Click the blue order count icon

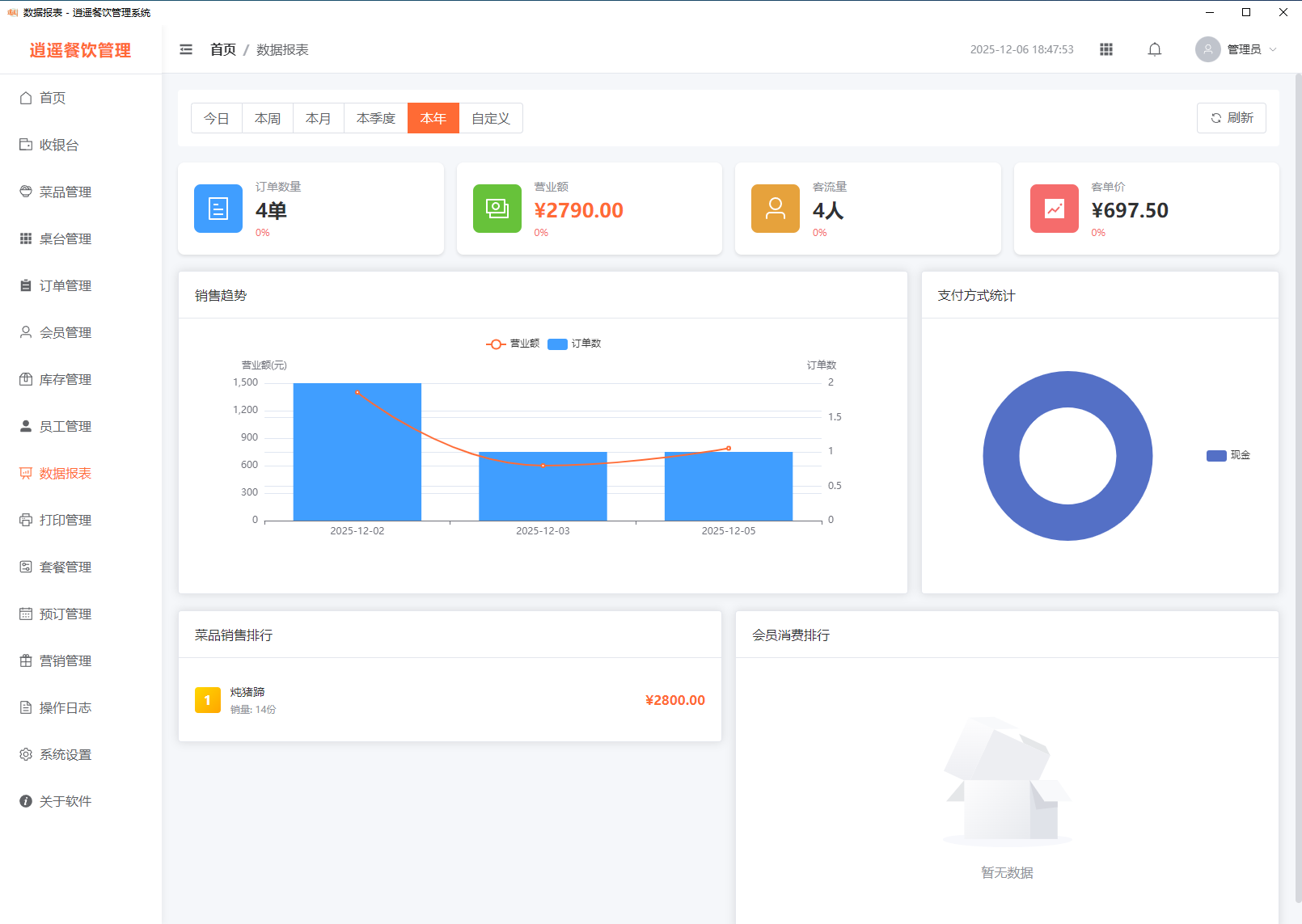tap(218, 209)
